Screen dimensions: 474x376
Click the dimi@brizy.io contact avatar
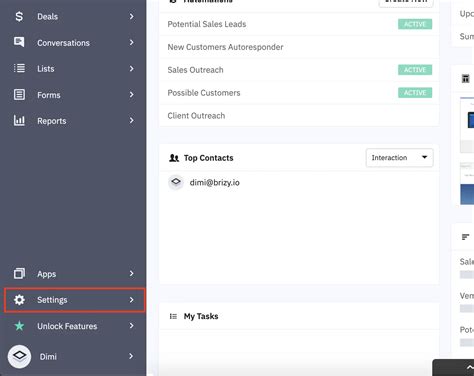tap(176, 182)
